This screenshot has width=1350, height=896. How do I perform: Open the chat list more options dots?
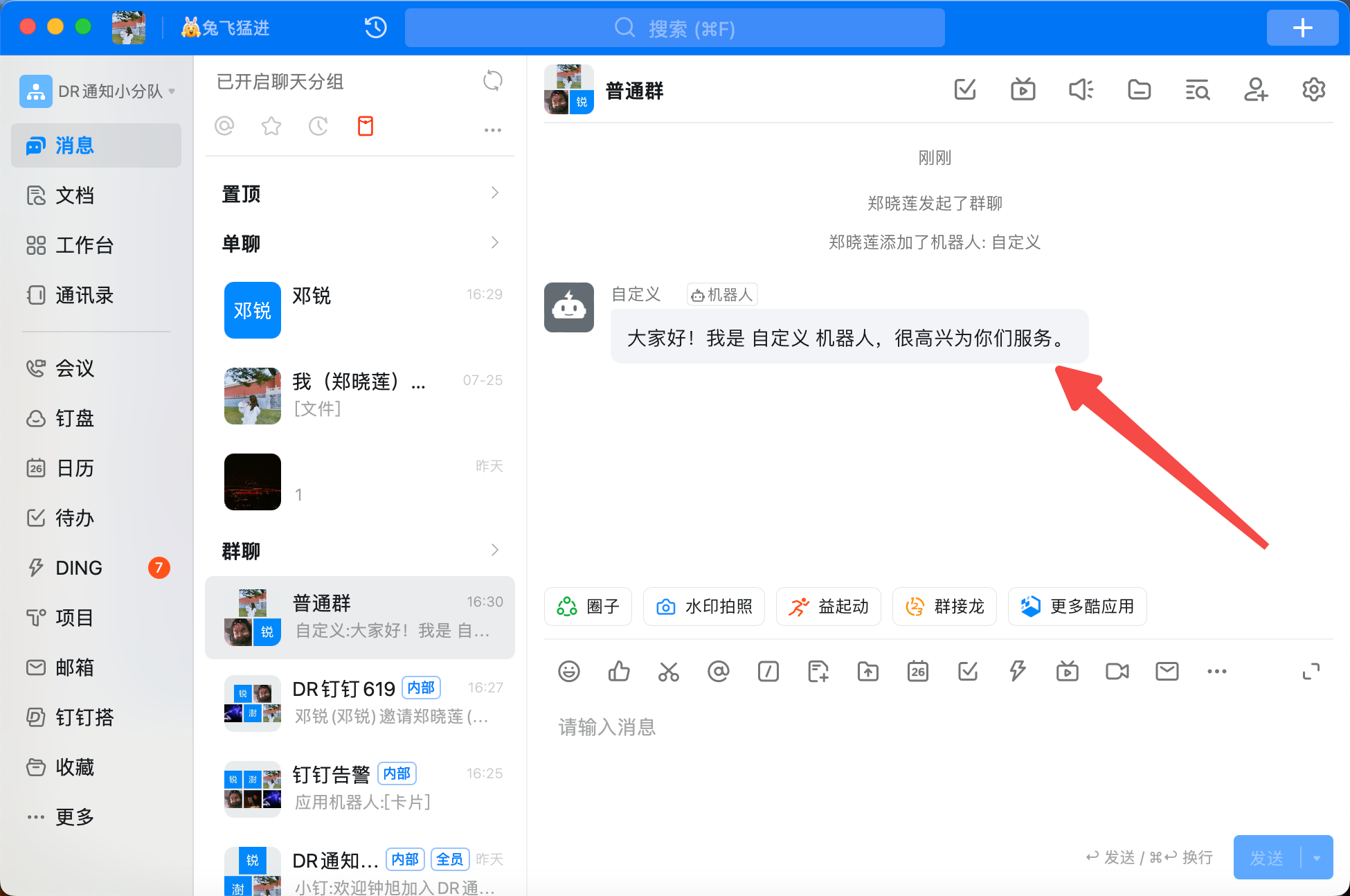point(493,129)
